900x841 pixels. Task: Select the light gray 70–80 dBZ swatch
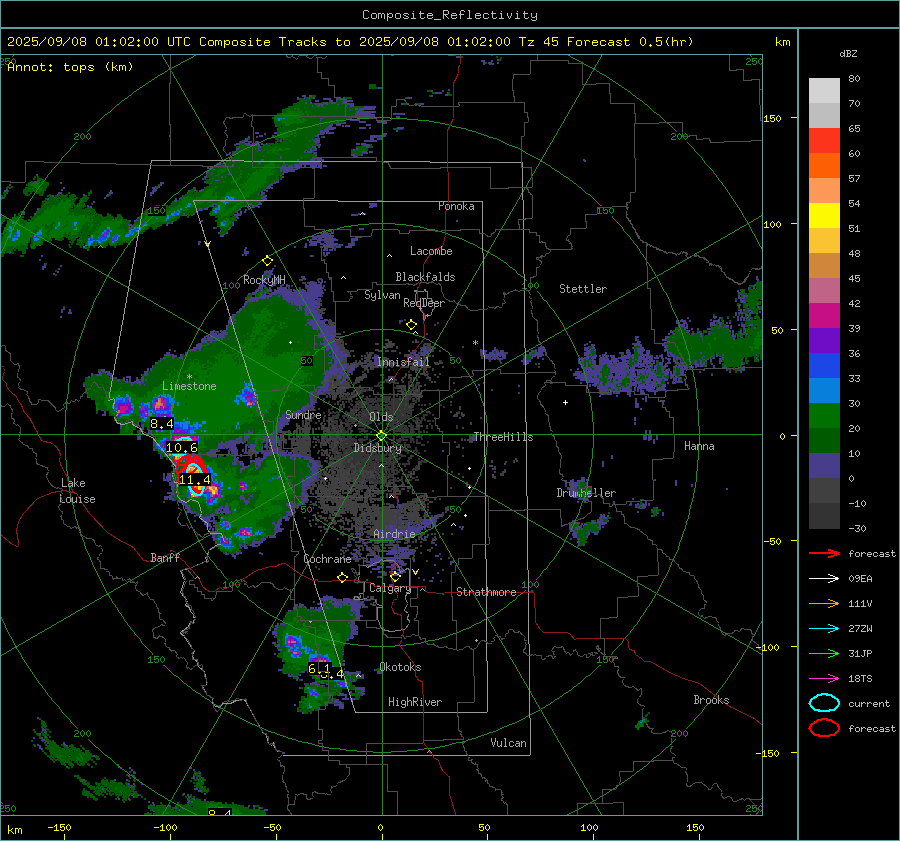click(x=824, y=91)
